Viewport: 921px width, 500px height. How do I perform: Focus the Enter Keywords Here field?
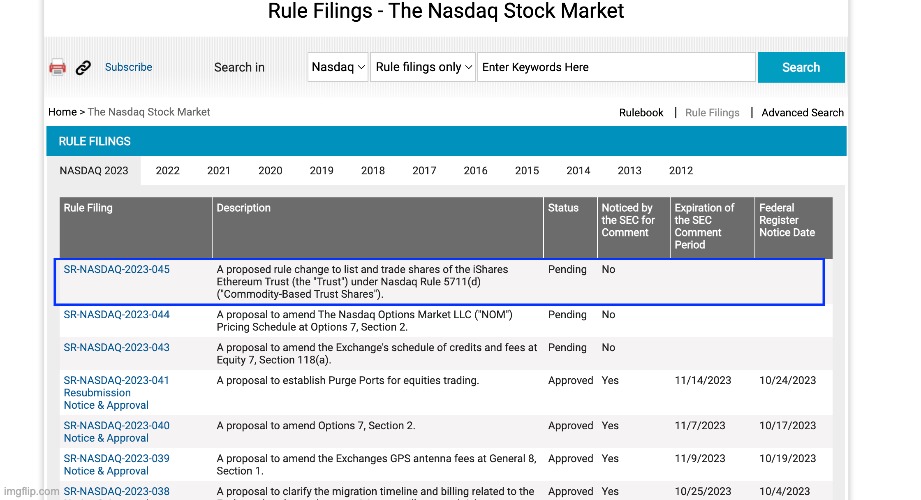point(616,67)
